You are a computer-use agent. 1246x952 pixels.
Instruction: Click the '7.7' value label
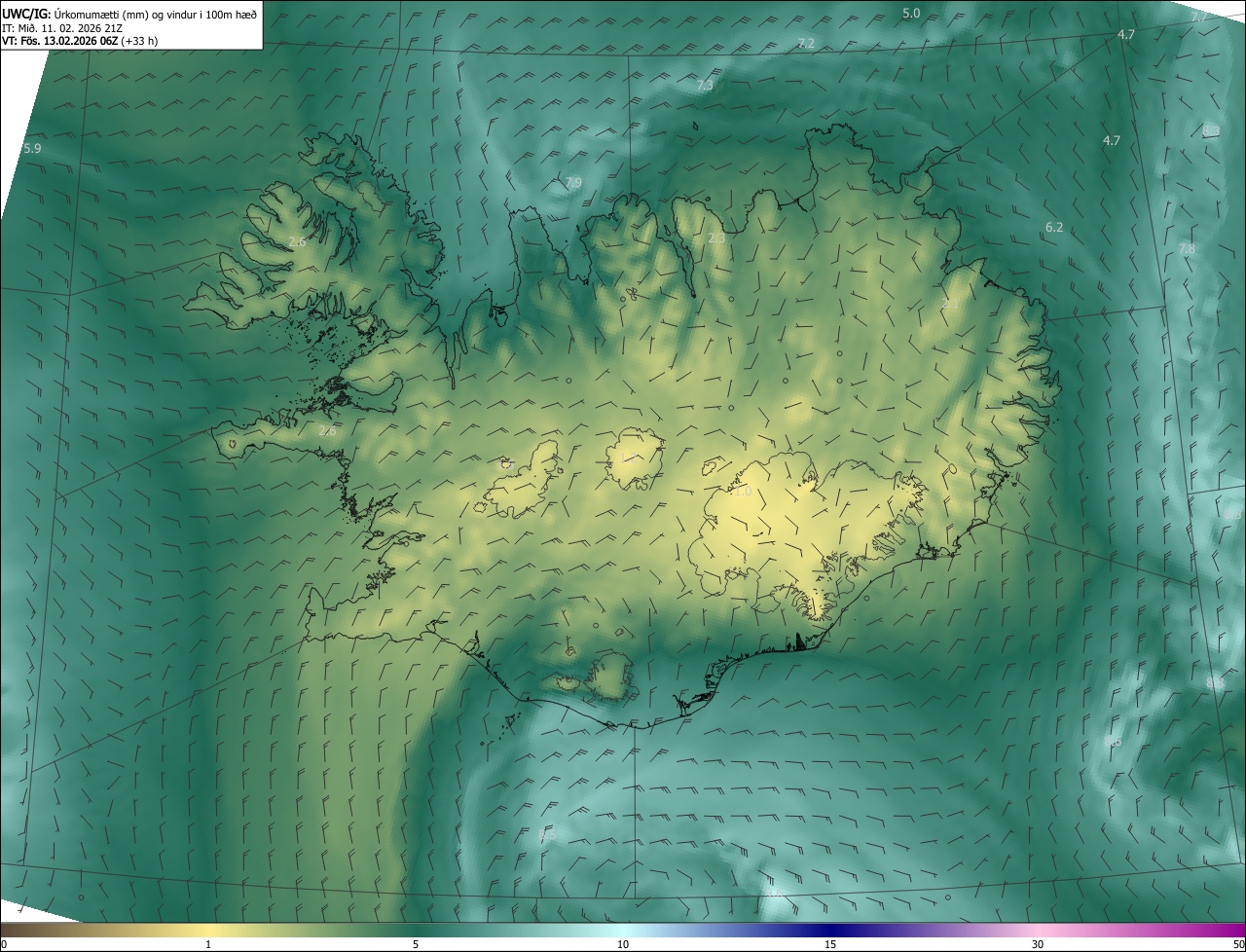tap(1199, 18)
